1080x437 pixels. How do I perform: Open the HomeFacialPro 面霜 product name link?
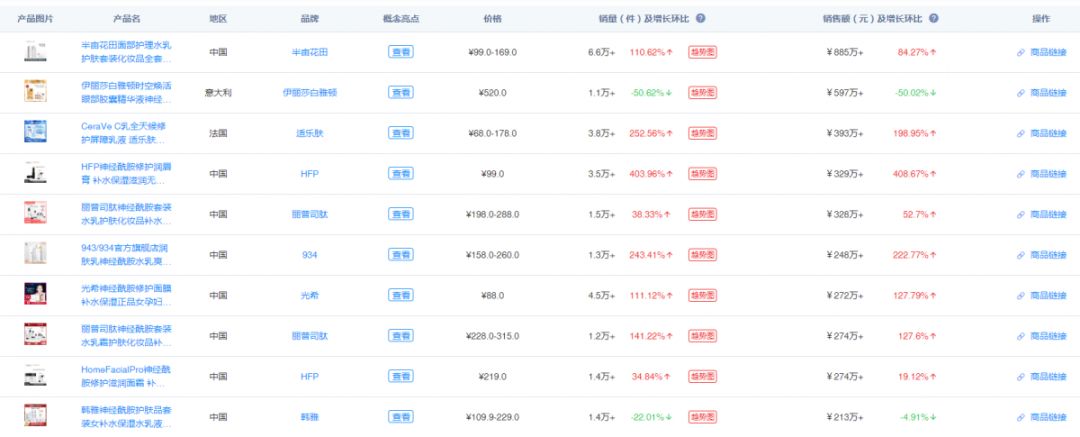pos(126,376)
